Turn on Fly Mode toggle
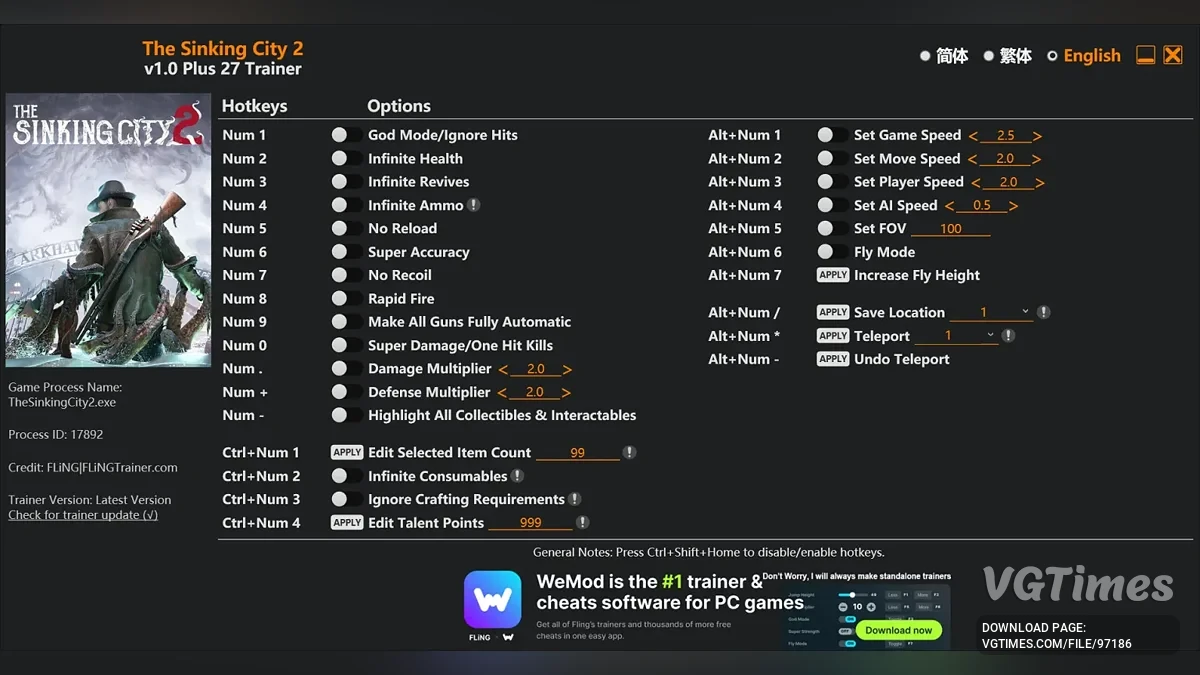Image resolution: width=1200 pixels, height=675 pixels. point(832,252)
